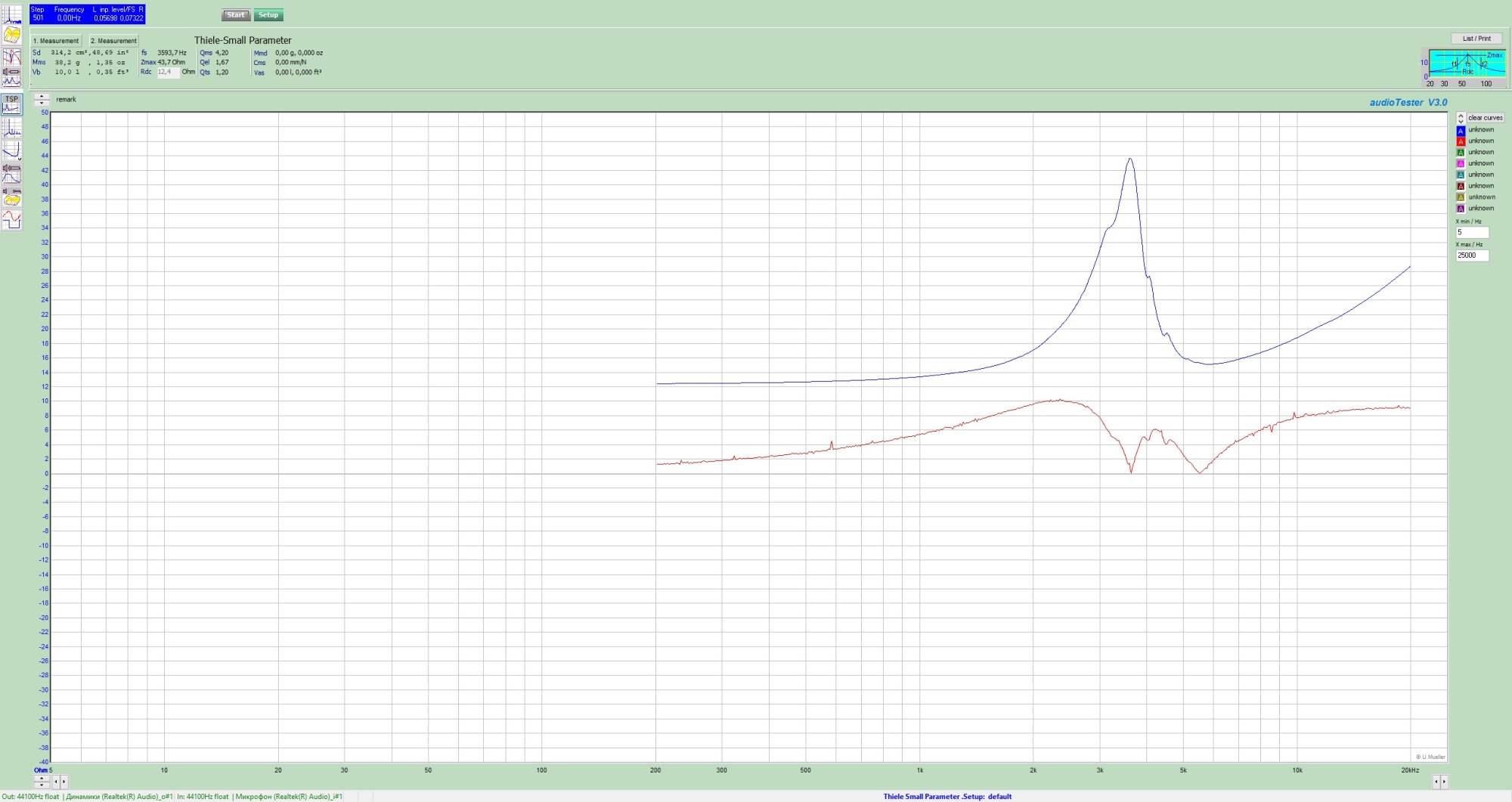Open the Setup dialog
1512x802 pixels.
268,15
